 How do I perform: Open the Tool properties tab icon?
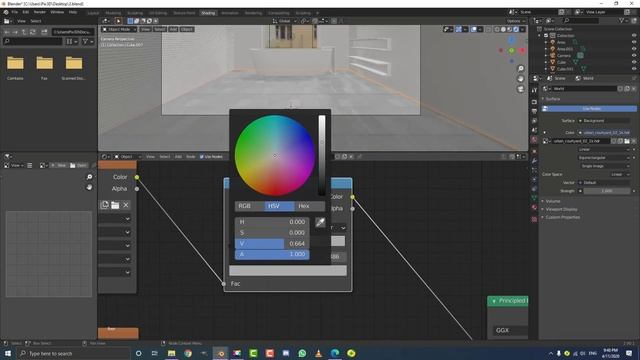pos(534,90)
